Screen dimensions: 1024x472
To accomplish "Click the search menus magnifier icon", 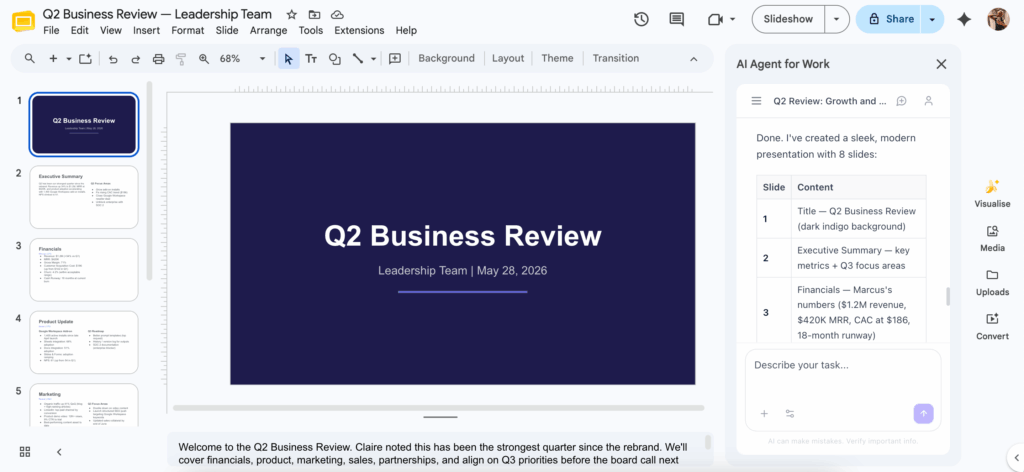I will click(29, 58).
